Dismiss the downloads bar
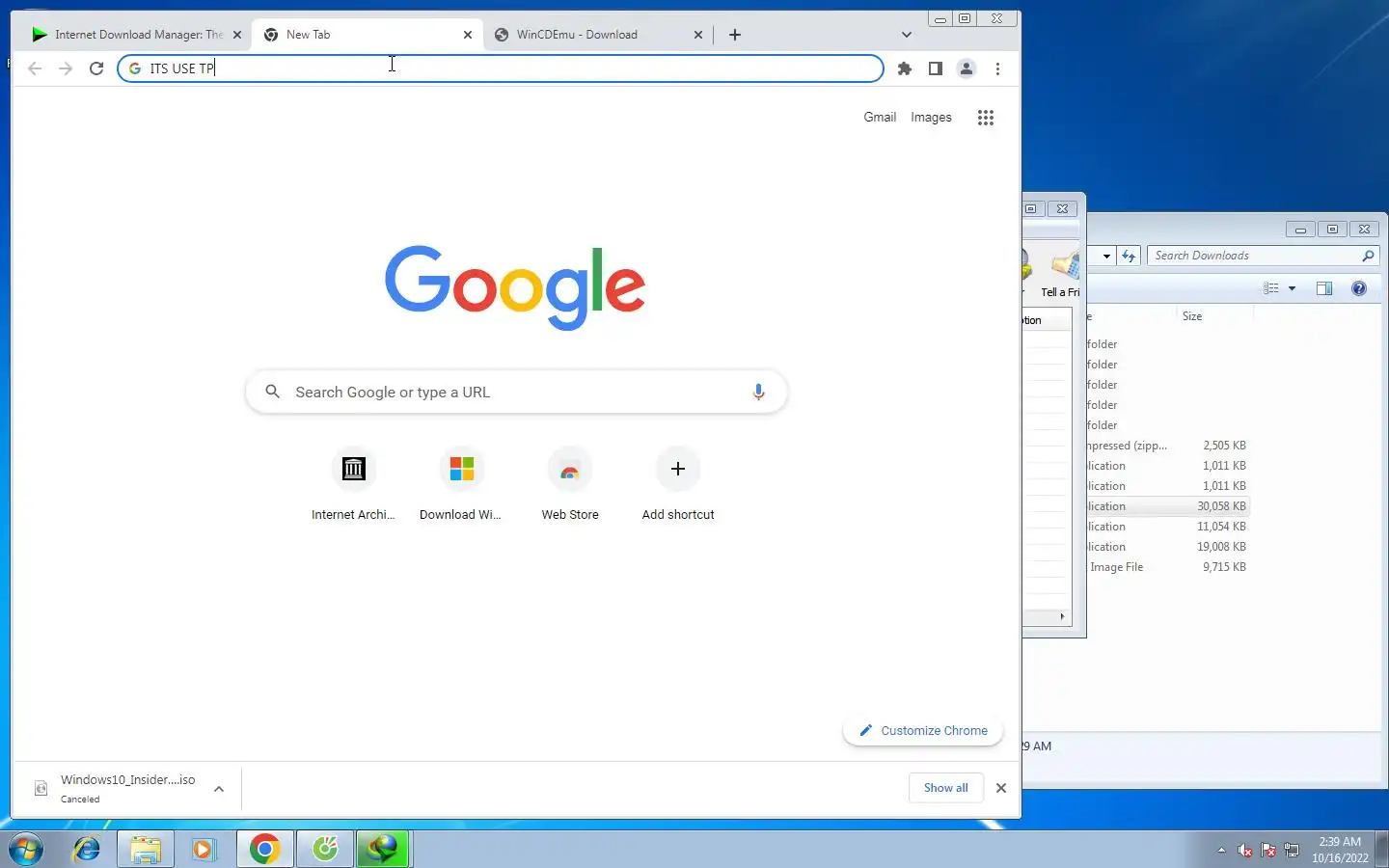This screenshot has height=868, width=1389. point(1001,788)
